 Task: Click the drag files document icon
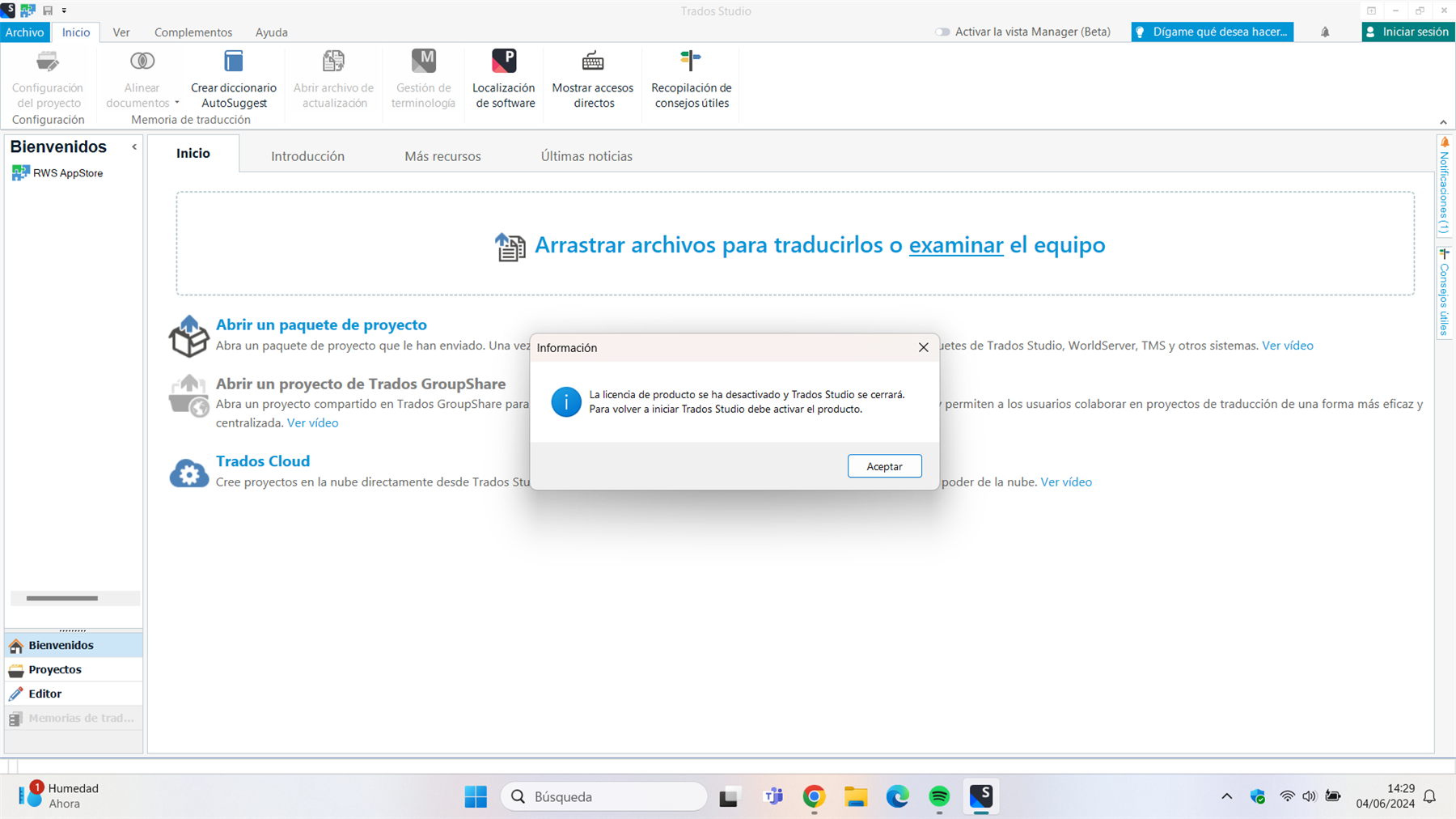tap(510, 247)
